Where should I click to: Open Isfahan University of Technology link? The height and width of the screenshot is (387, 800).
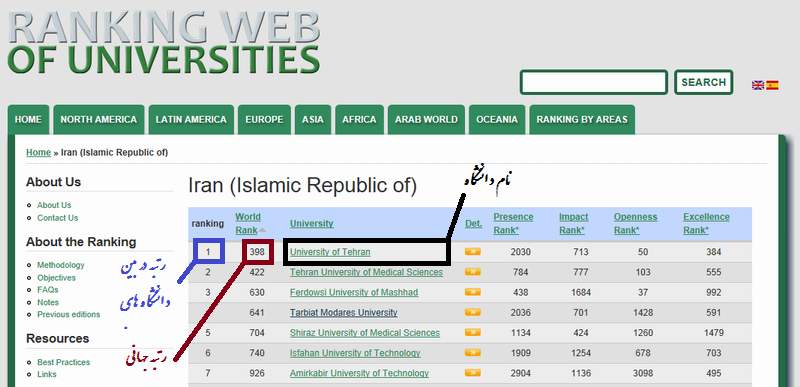(355, 353)
